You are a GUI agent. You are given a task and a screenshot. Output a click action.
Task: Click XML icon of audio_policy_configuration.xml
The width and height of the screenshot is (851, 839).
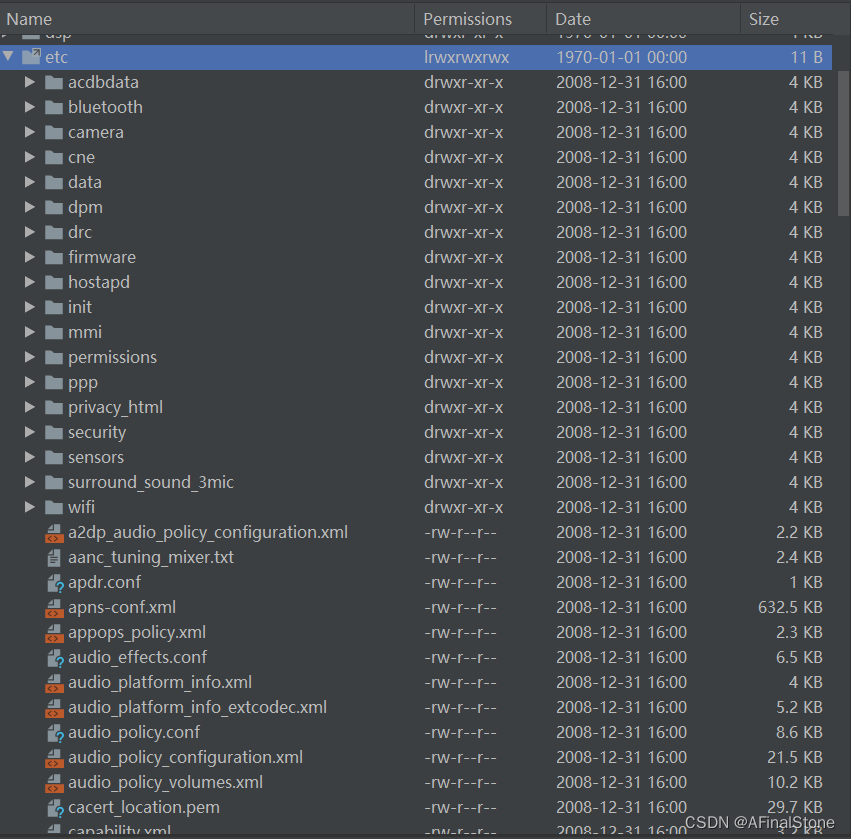point(54,758)
